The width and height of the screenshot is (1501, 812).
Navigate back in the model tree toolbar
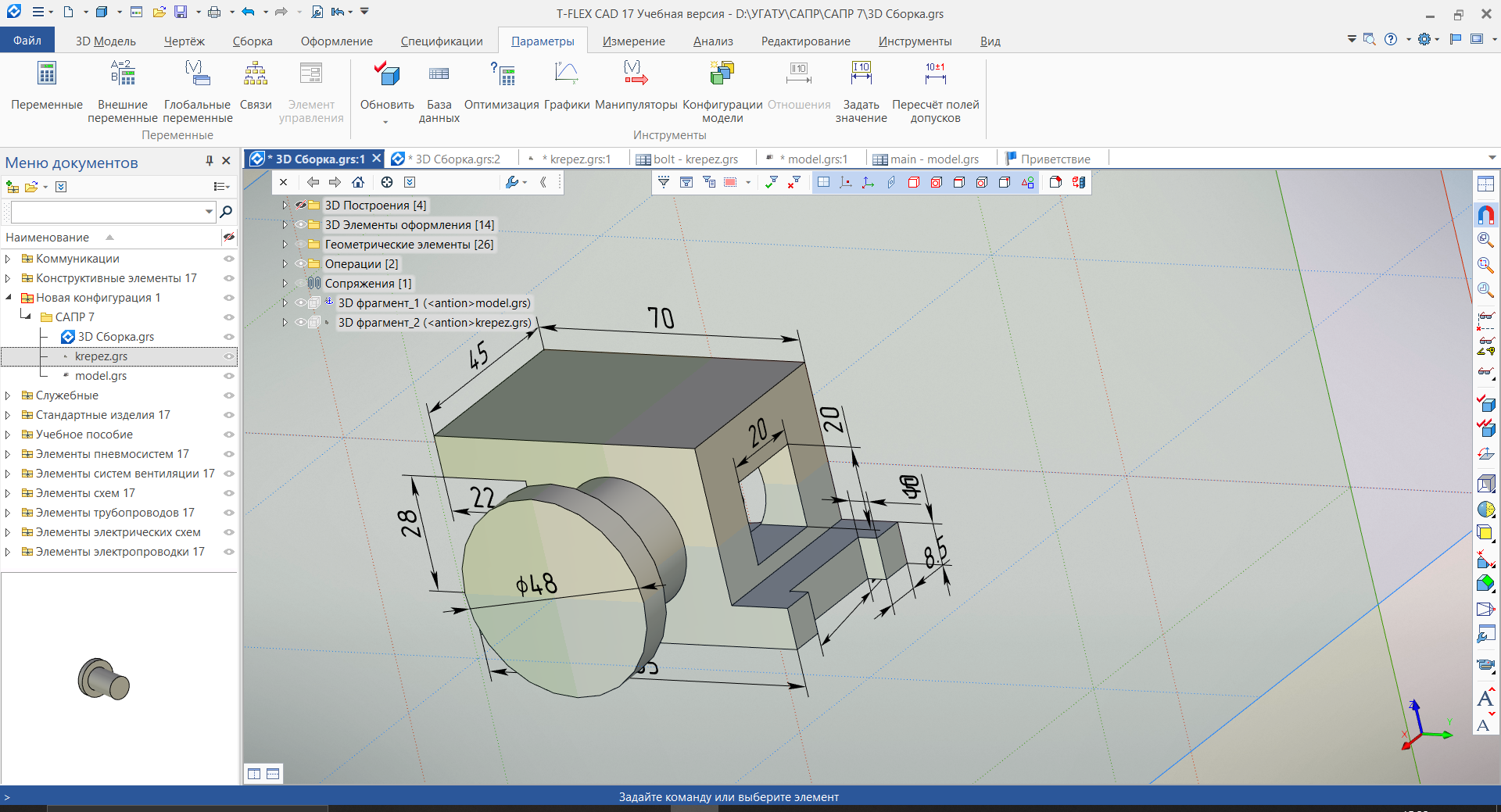313,182
